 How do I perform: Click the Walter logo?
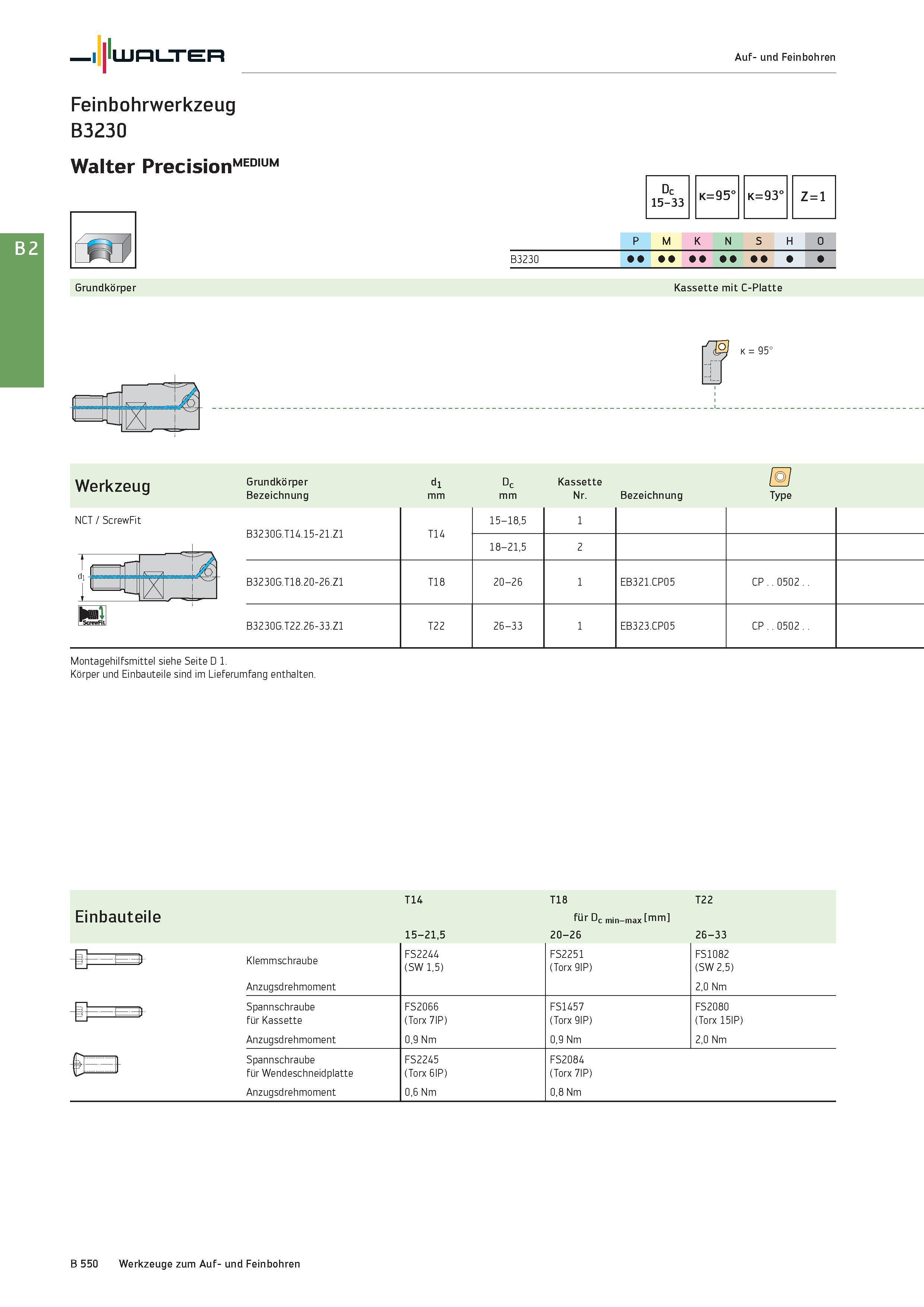pyautogui.click(x=148, y=54)
